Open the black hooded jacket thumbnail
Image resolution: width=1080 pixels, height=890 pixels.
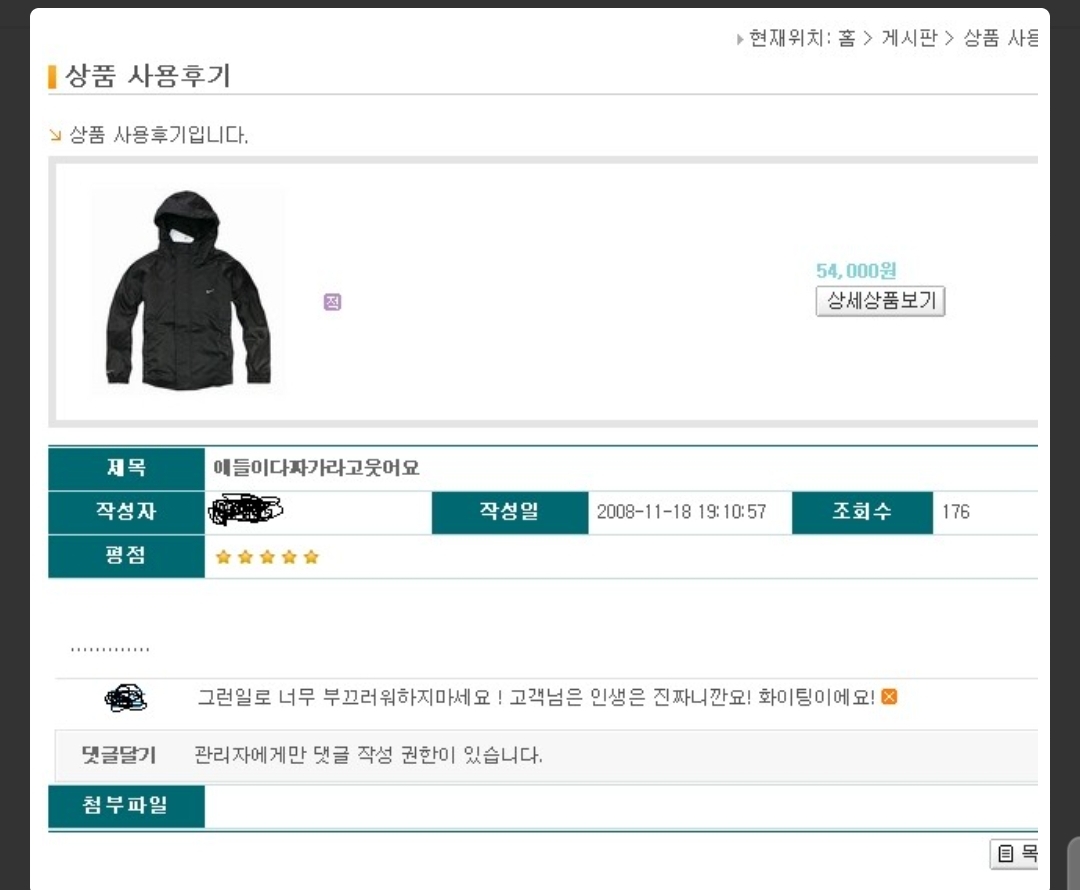click(188, 290)
